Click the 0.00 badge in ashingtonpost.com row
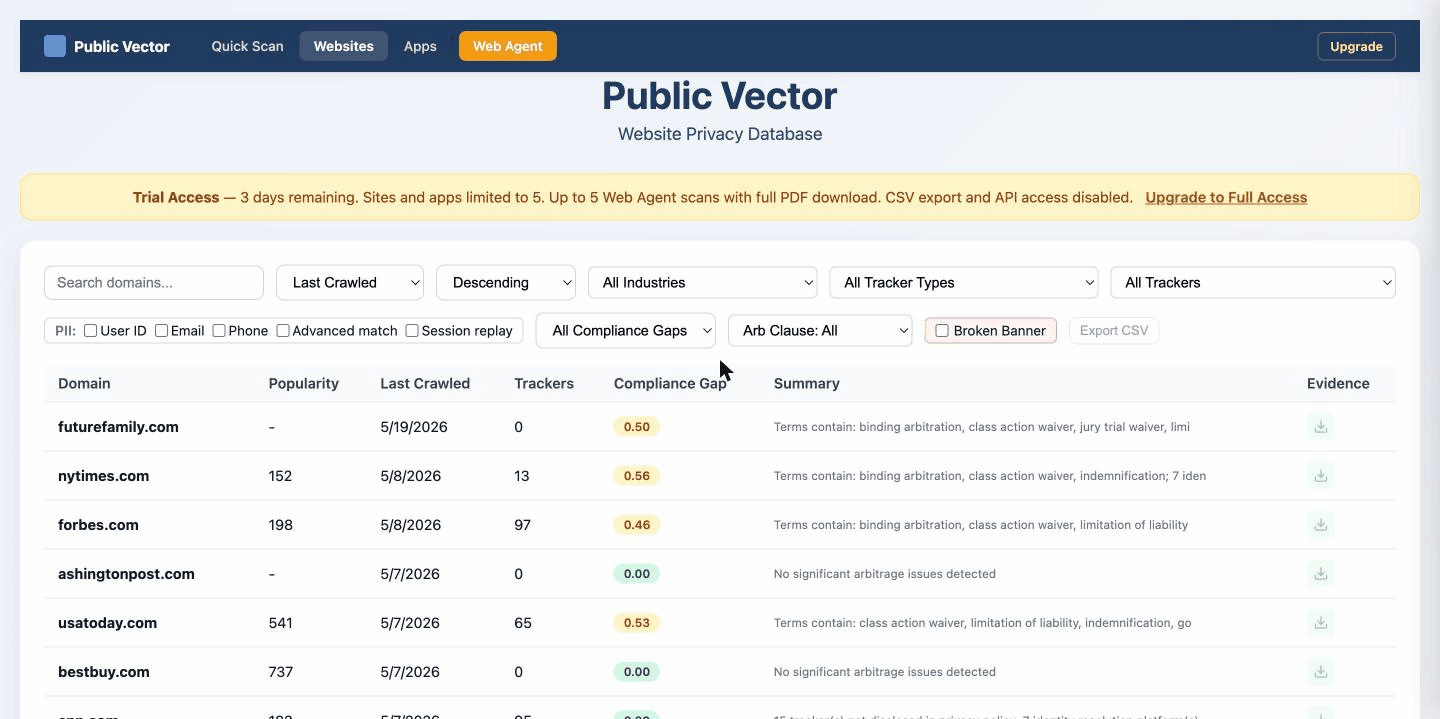 [x=637, y=574]
